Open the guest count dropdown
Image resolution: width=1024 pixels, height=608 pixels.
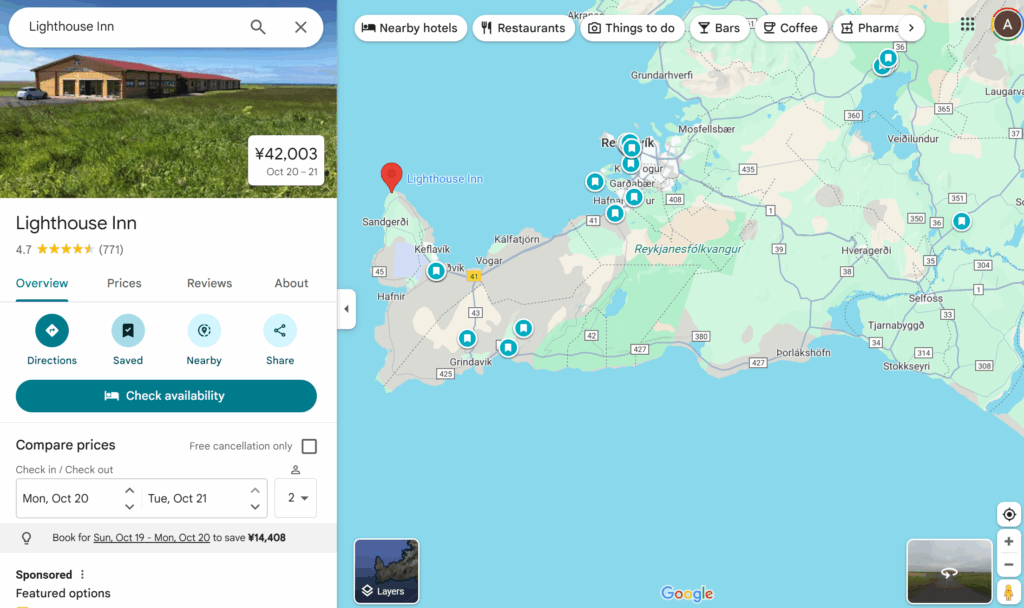pyautogui.click(x=296, y=498)
